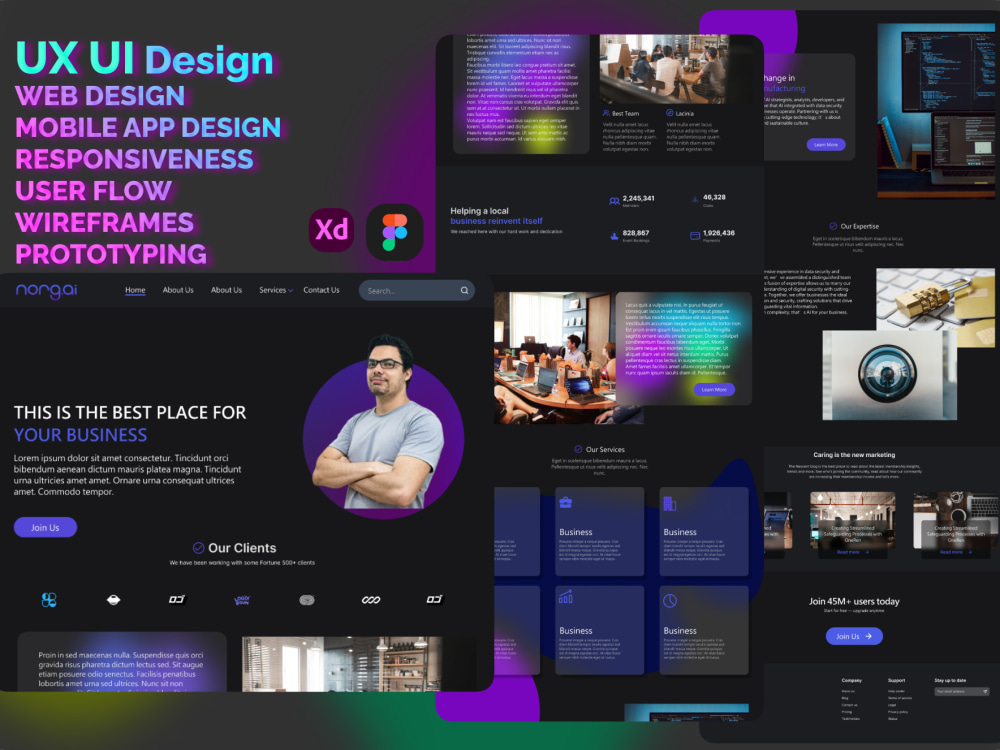The image size is (1000, 750).
Task: Click the blue four-shape client logo
Action: (x=49, y=599)
